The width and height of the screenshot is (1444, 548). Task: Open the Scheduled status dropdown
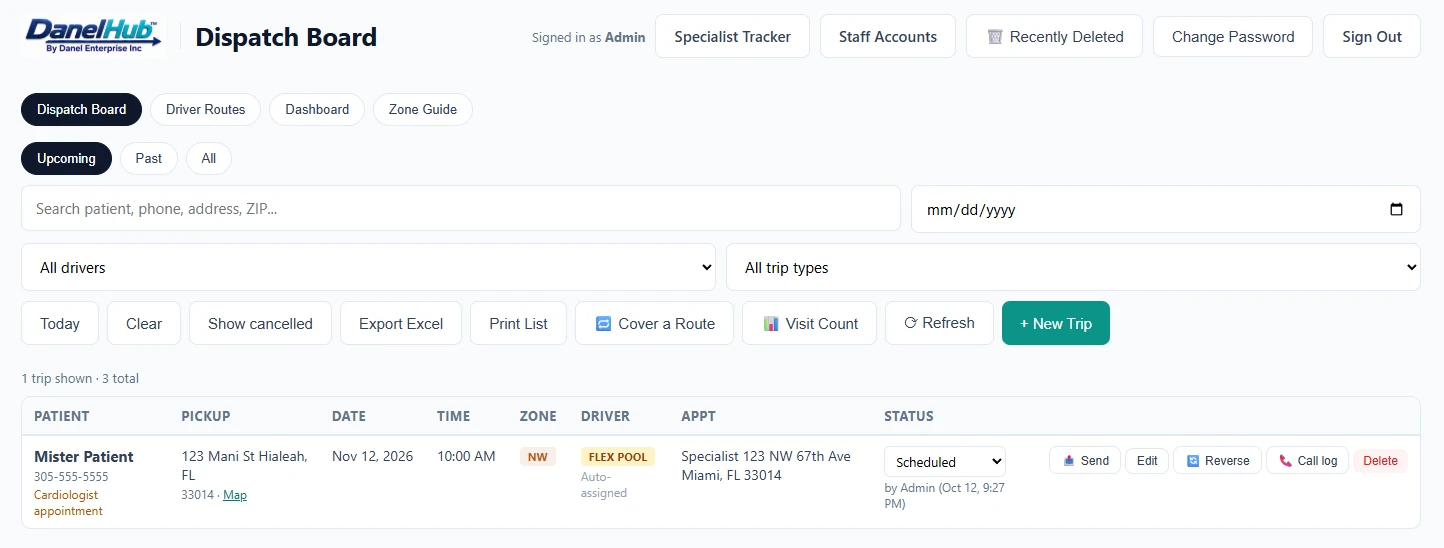[x=945, y=462]
